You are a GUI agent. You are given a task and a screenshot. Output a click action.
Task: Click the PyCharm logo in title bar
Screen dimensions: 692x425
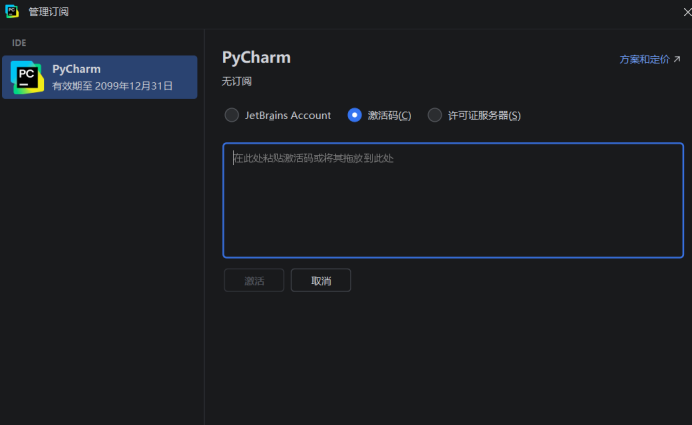[12, 11]
